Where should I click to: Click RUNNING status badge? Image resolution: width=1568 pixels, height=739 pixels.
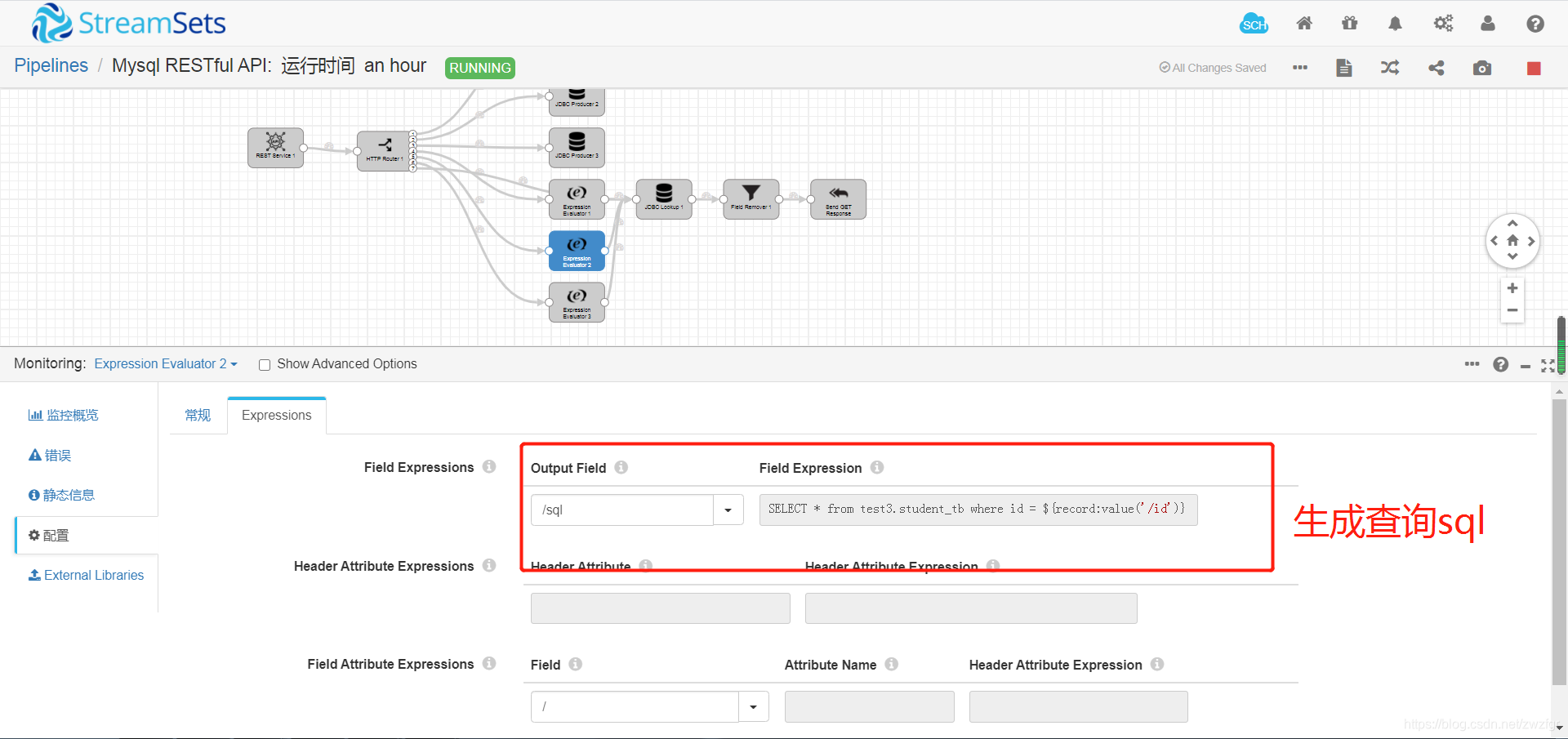click(x=480, y=68)
